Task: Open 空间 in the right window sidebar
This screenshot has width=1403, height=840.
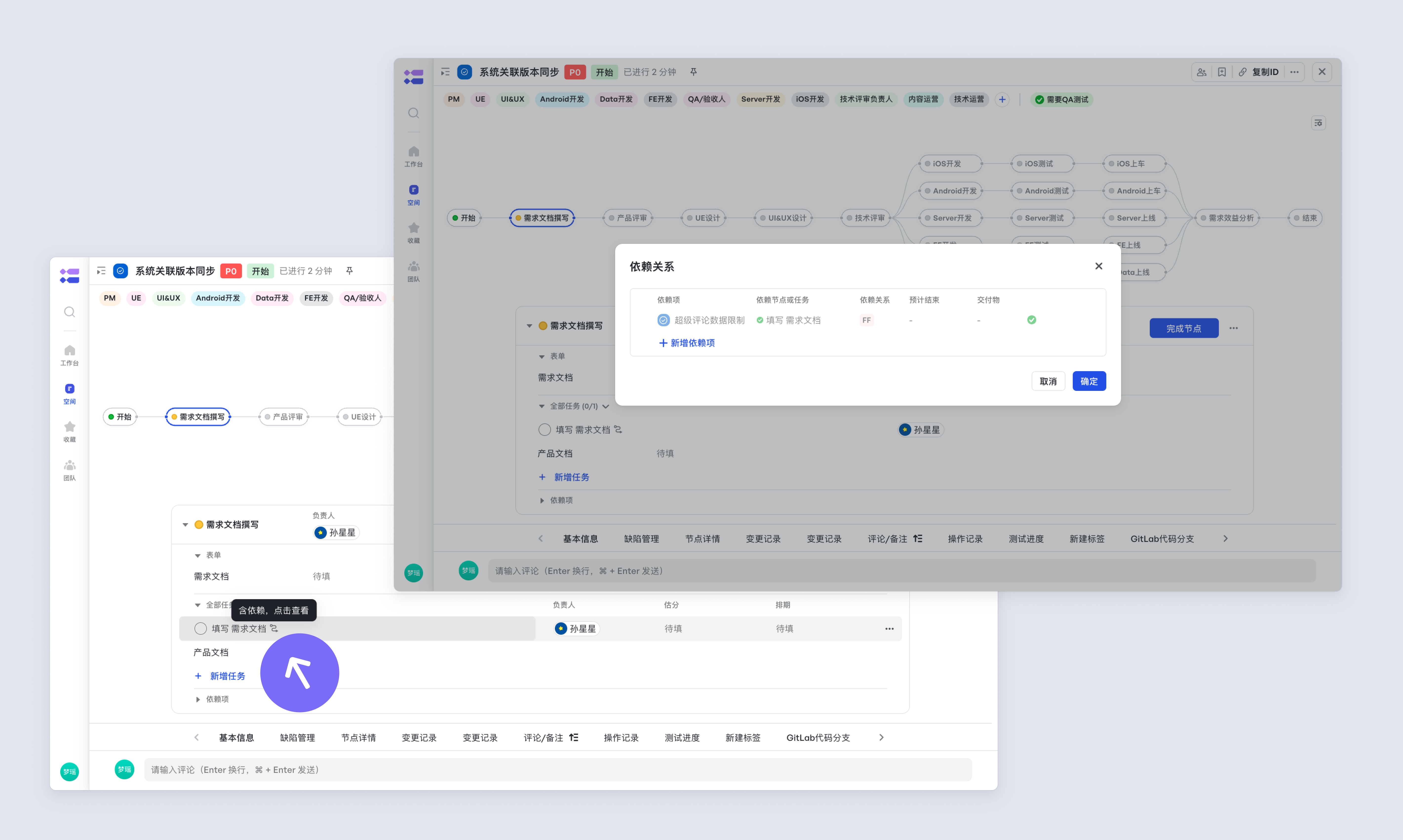Action: tap(414, 195)
